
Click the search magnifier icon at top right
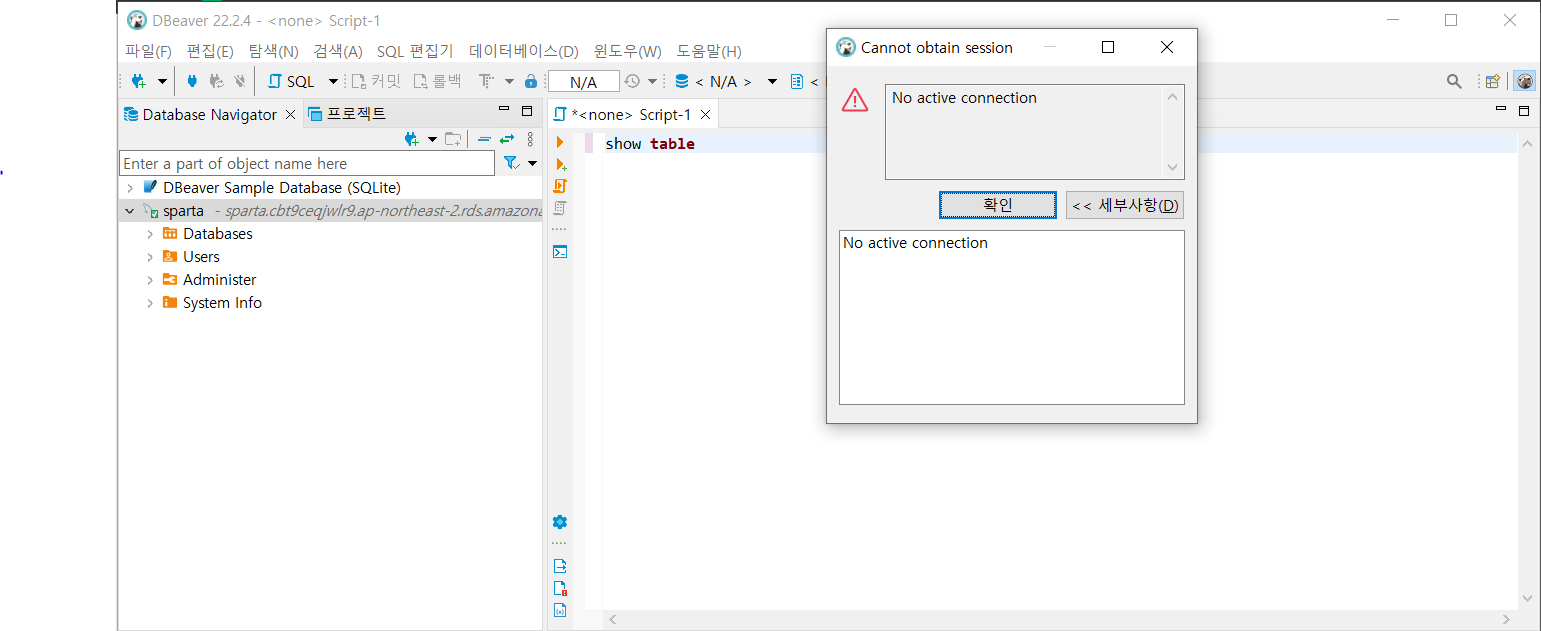(1454, 81)
